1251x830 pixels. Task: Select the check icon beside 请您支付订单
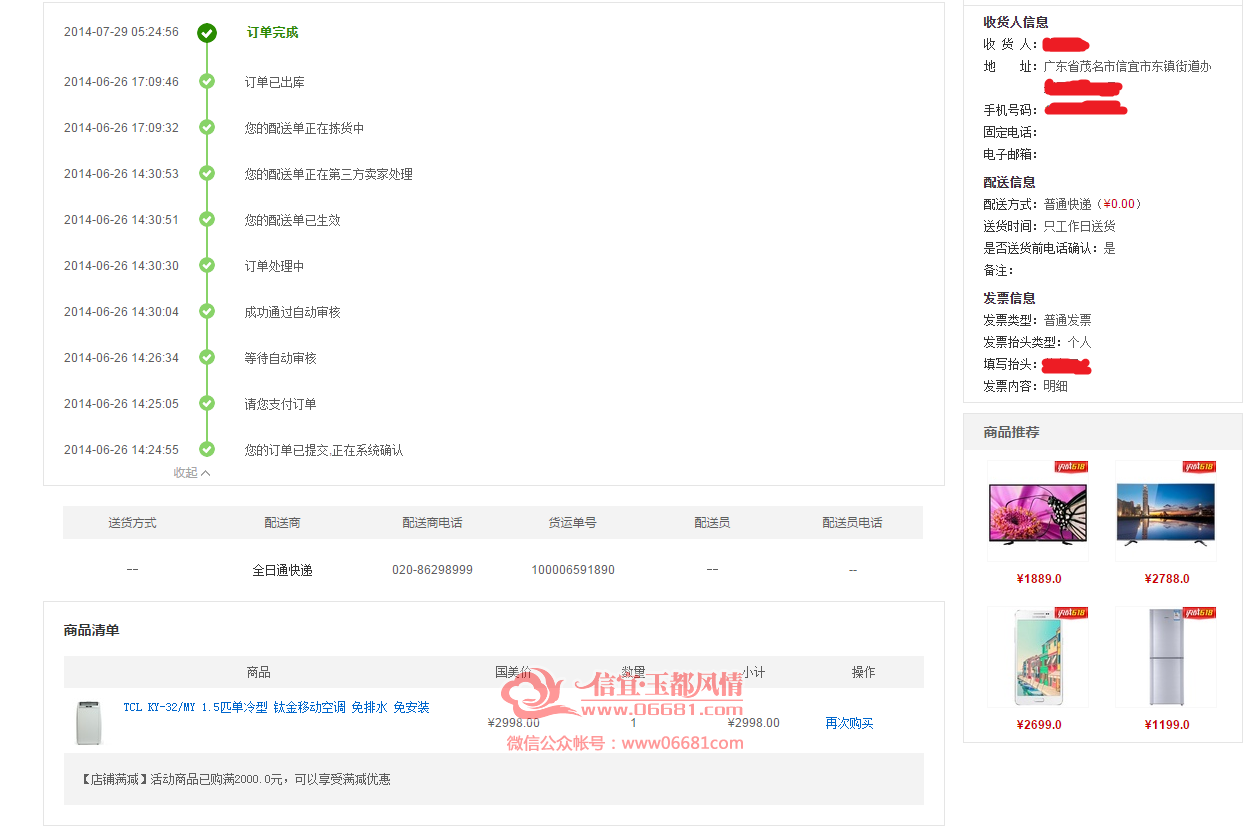click(x=207, y=404)
